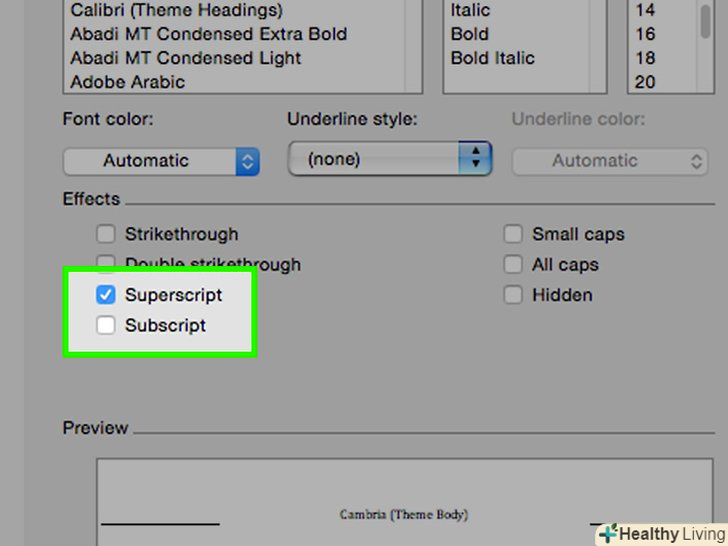Select the Adobe Arabic font
Image resolution: width=728 pixels, height=546 pixels.
[128, 82]
